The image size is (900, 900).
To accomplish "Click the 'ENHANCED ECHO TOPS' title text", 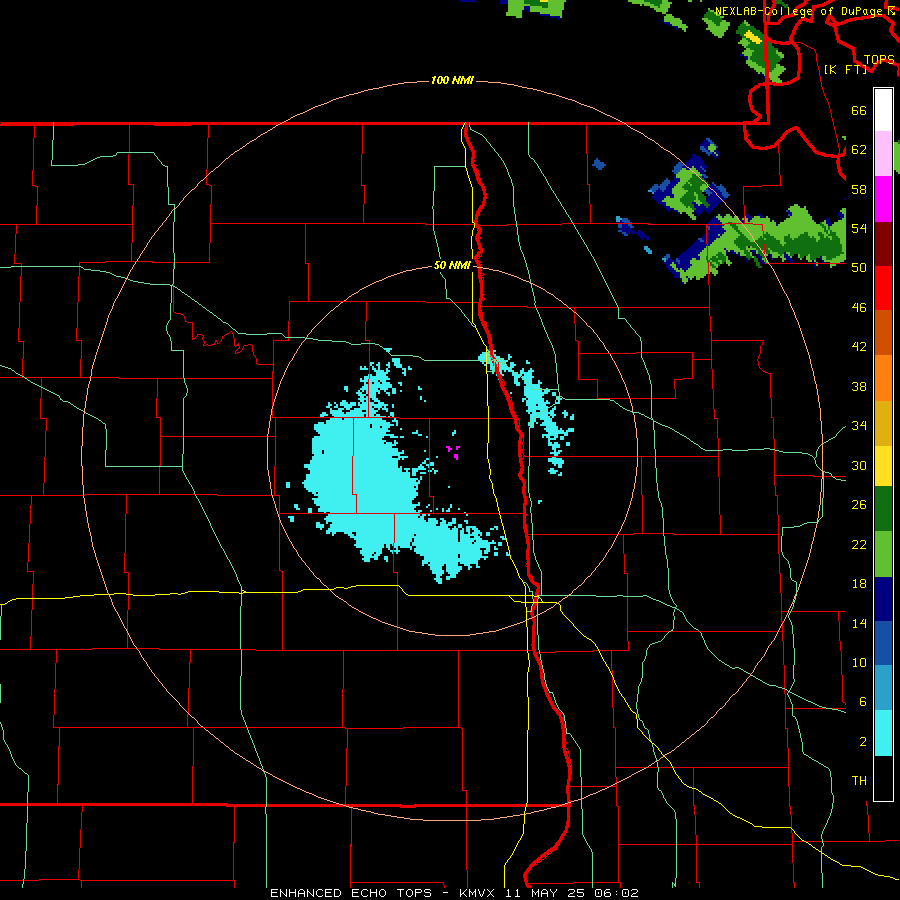I will 351,893.
